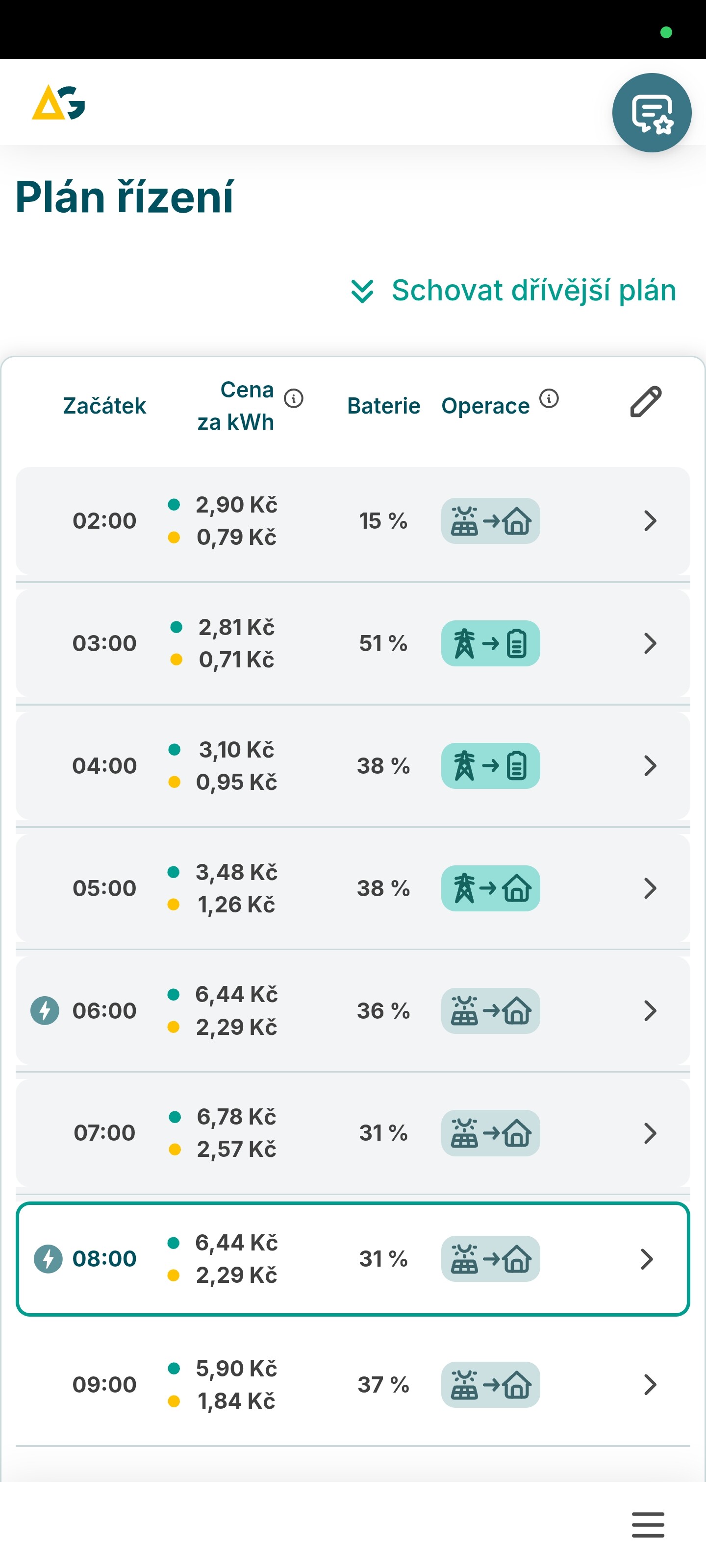Click the pencil edit plan icon

point(646,402)
